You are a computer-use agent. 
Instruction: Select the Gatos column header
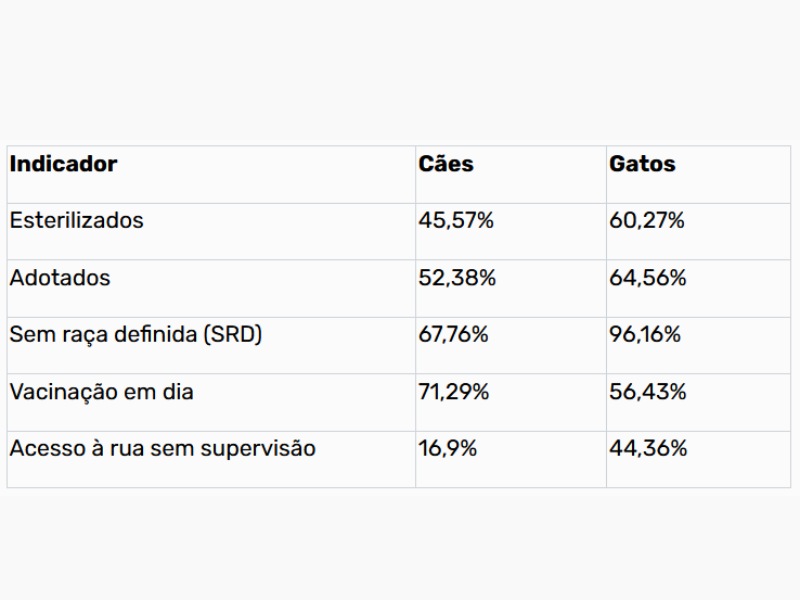[x=642, y=164]
